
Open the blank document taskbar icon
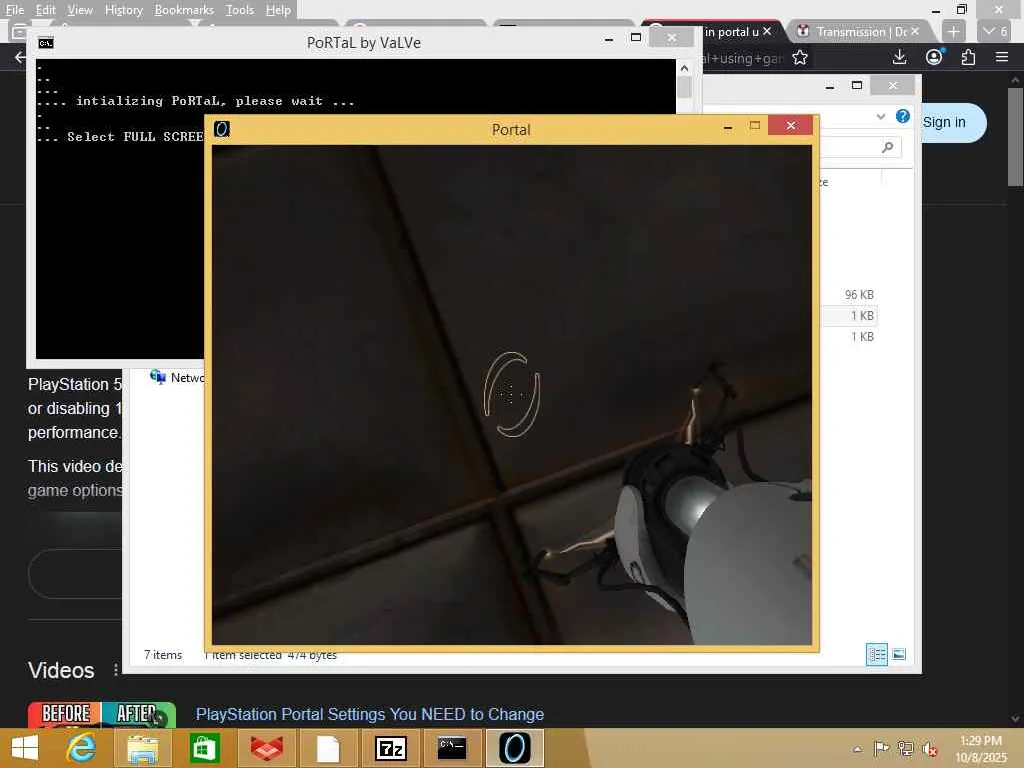click(x=328, y=748)
